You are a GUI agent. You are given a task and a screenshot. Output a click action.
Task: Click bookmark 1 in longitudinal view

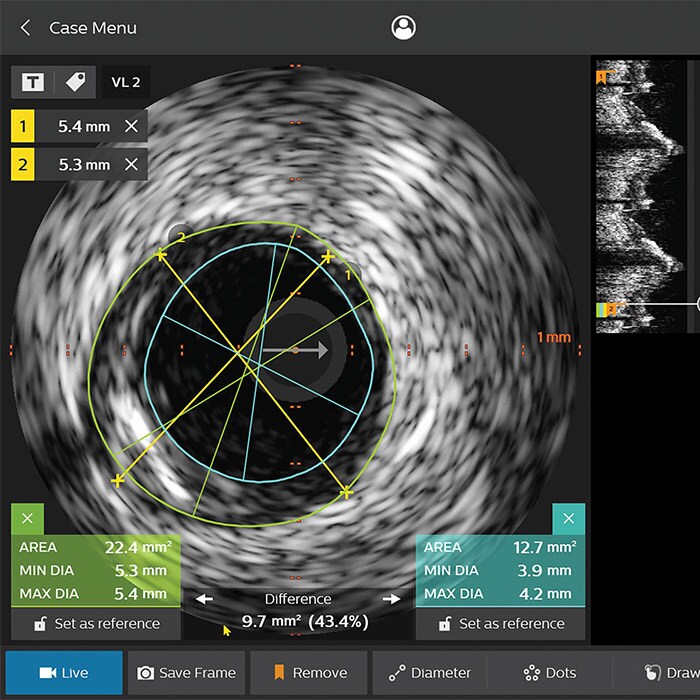click(602, 78)
